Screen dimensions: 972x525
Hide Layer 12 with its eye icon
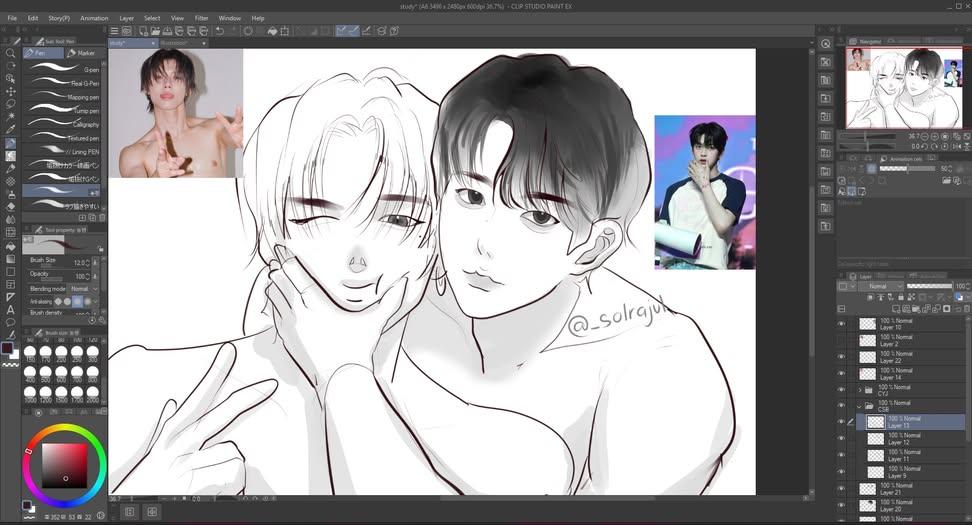point(841,439)
